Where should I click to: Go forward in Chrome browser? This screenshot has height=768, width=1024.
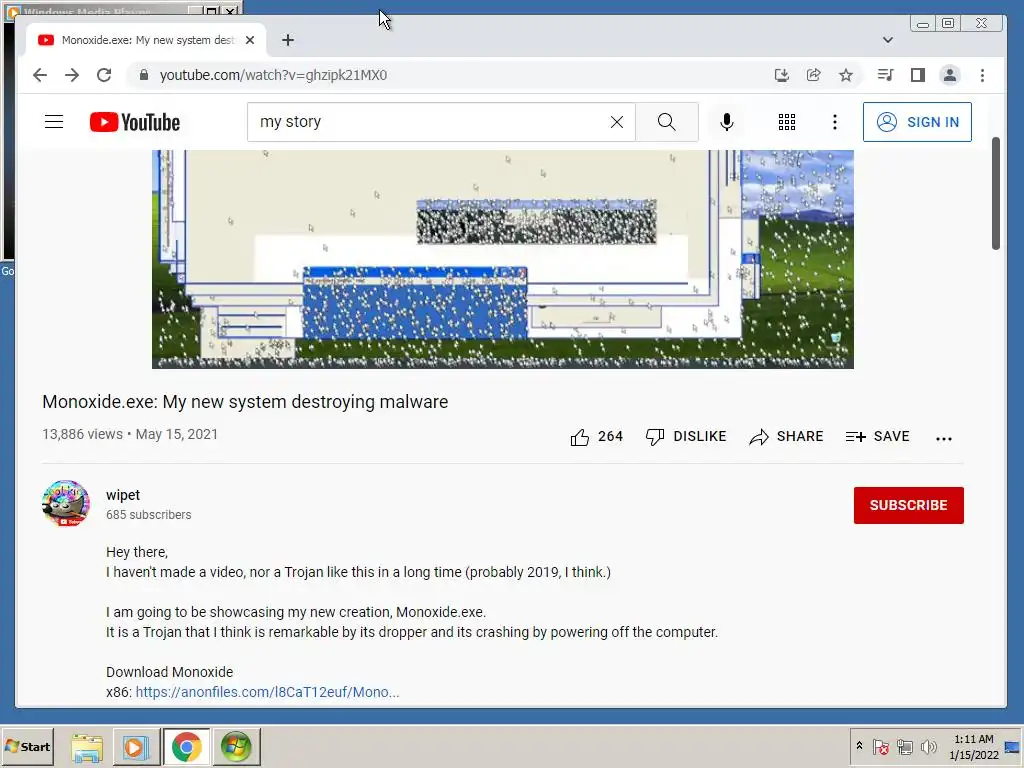pyautogui.click(x=72, y=75)
